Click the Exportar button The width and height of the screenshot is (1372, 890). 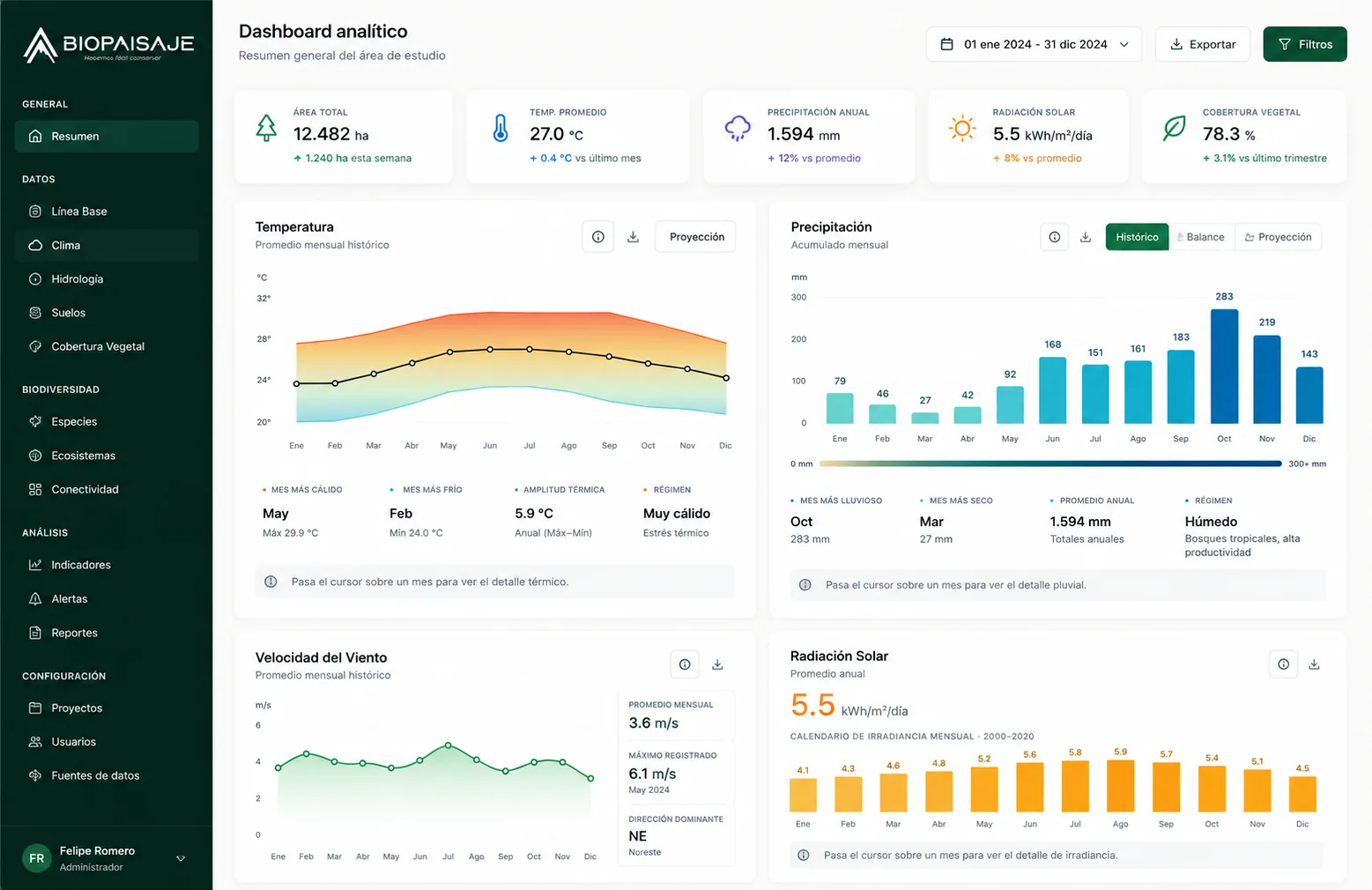coord(1202,44)
